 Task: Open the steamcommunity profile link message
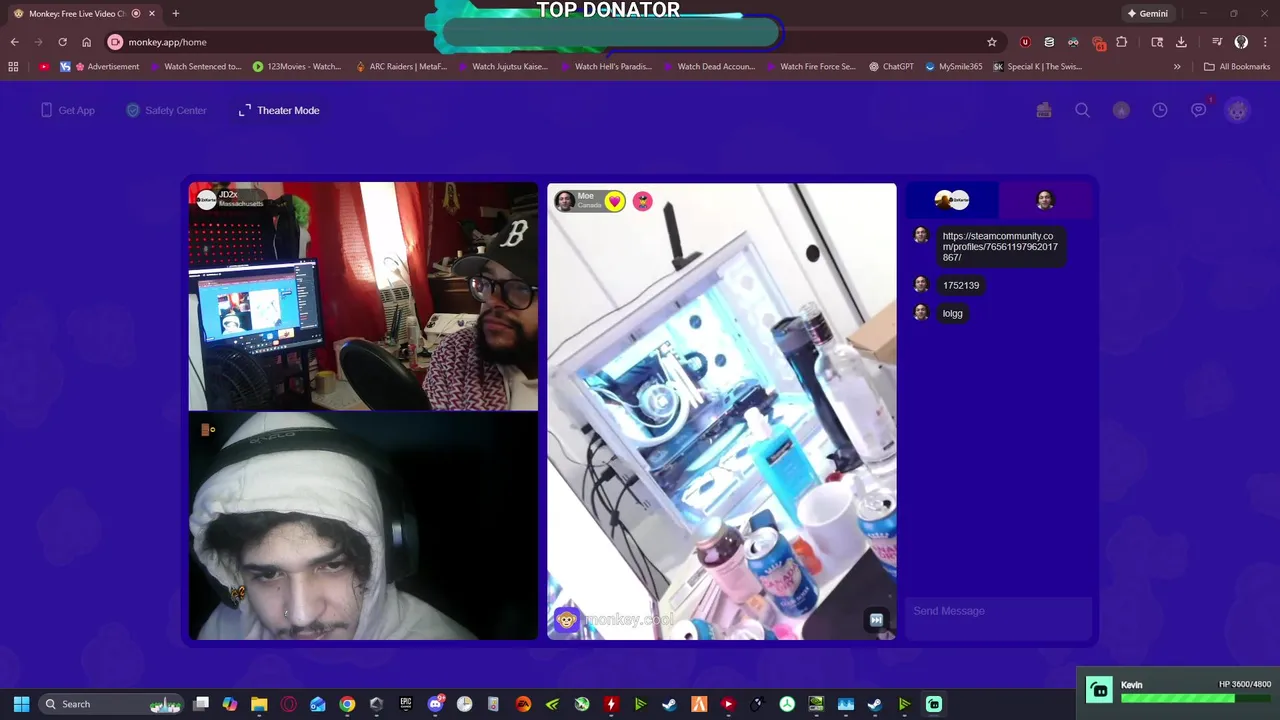tap(999, 247)
